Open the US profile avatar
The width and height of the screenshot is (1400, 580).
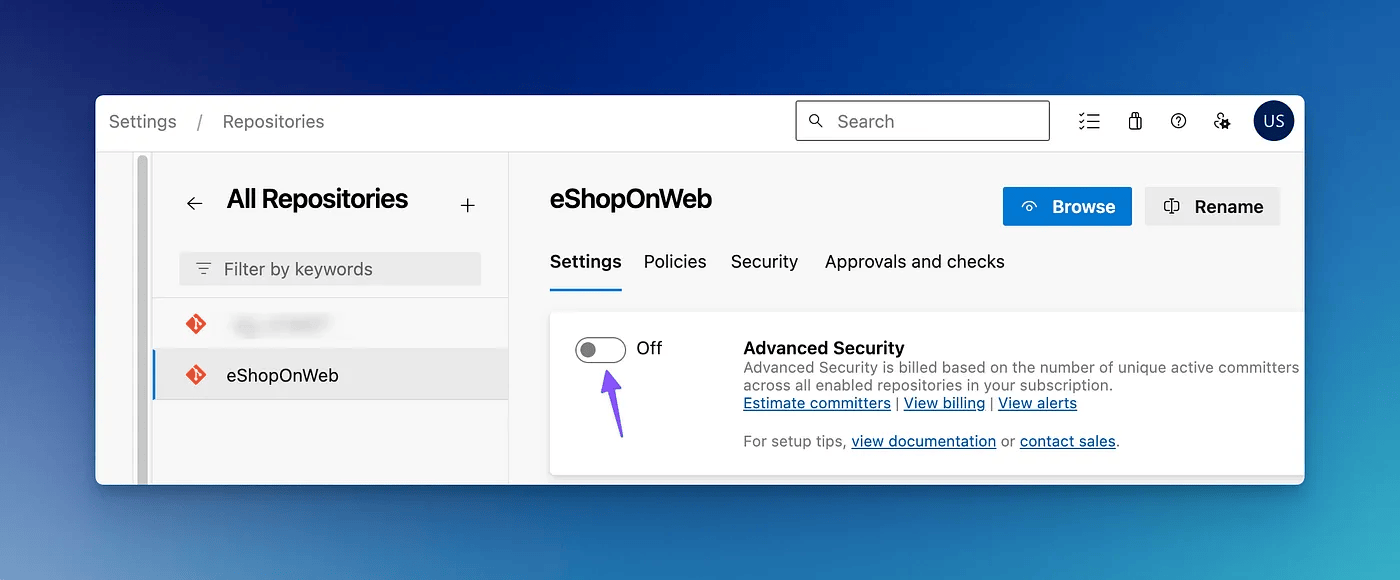point(1273,121)
